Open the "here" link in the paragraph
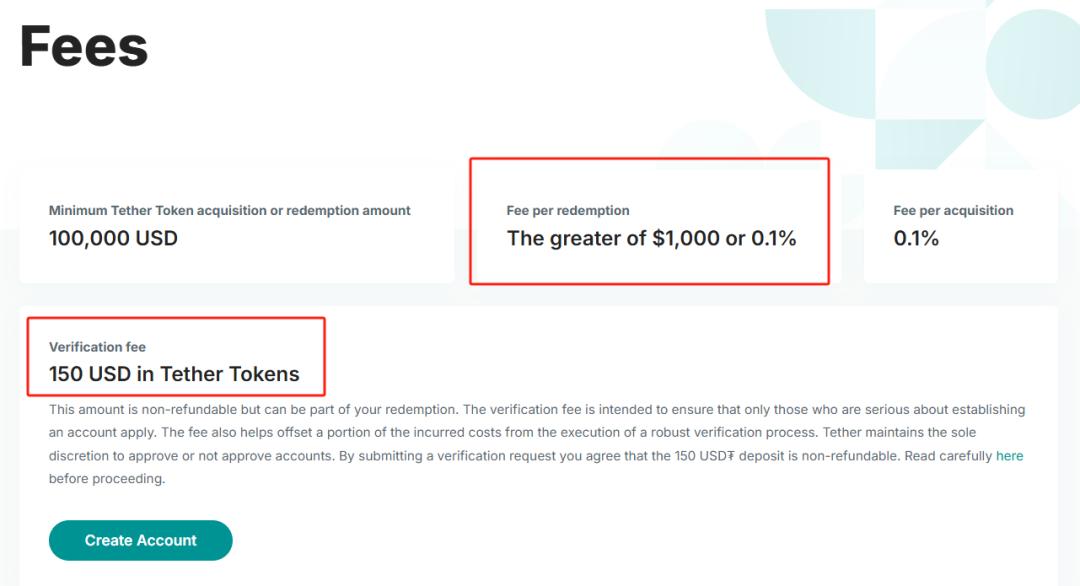Viewport: 1080px width, 586px height. 1009,456
